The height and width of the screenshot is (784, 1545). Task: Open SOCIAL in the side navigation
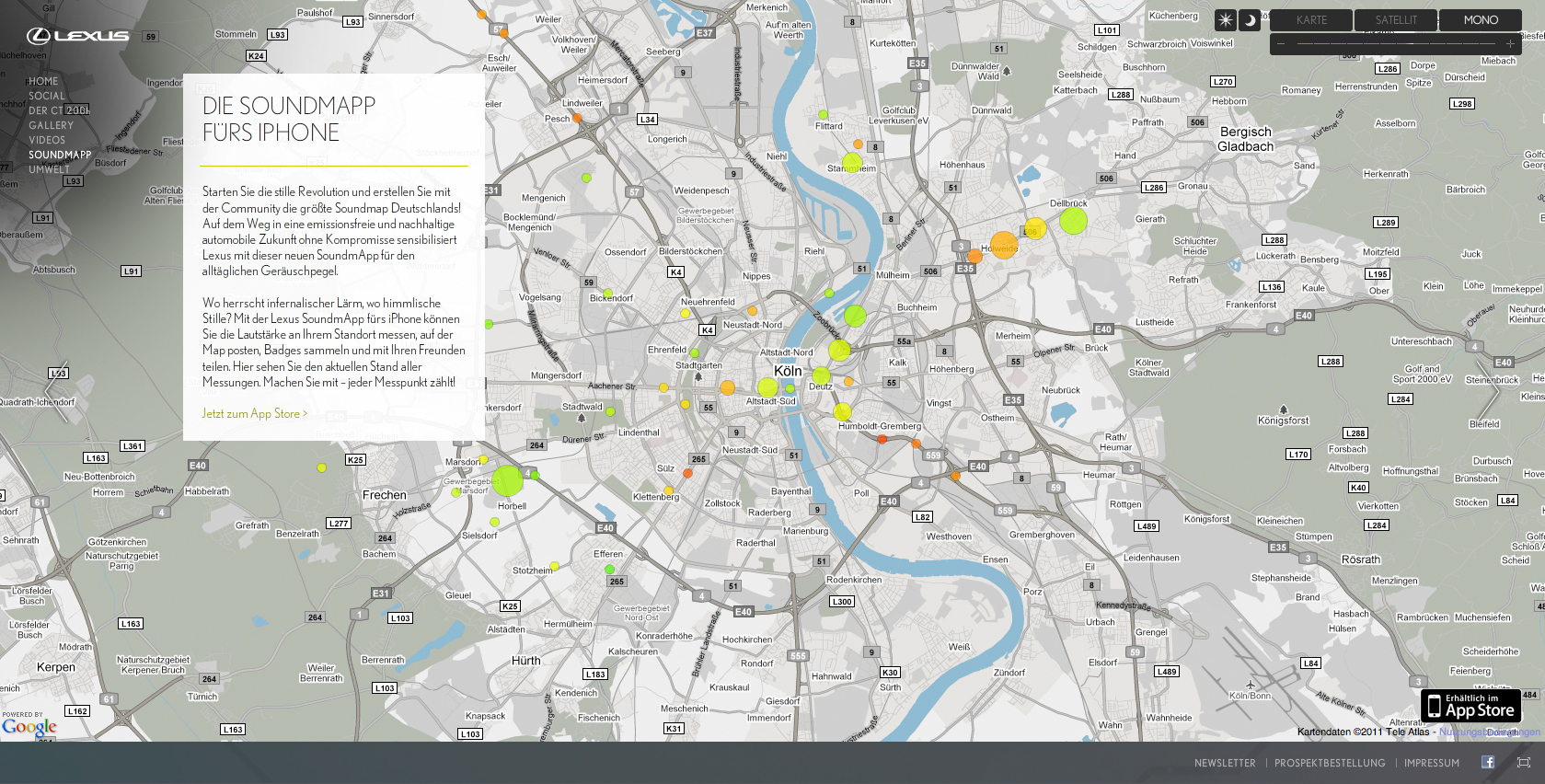point(47,96)
